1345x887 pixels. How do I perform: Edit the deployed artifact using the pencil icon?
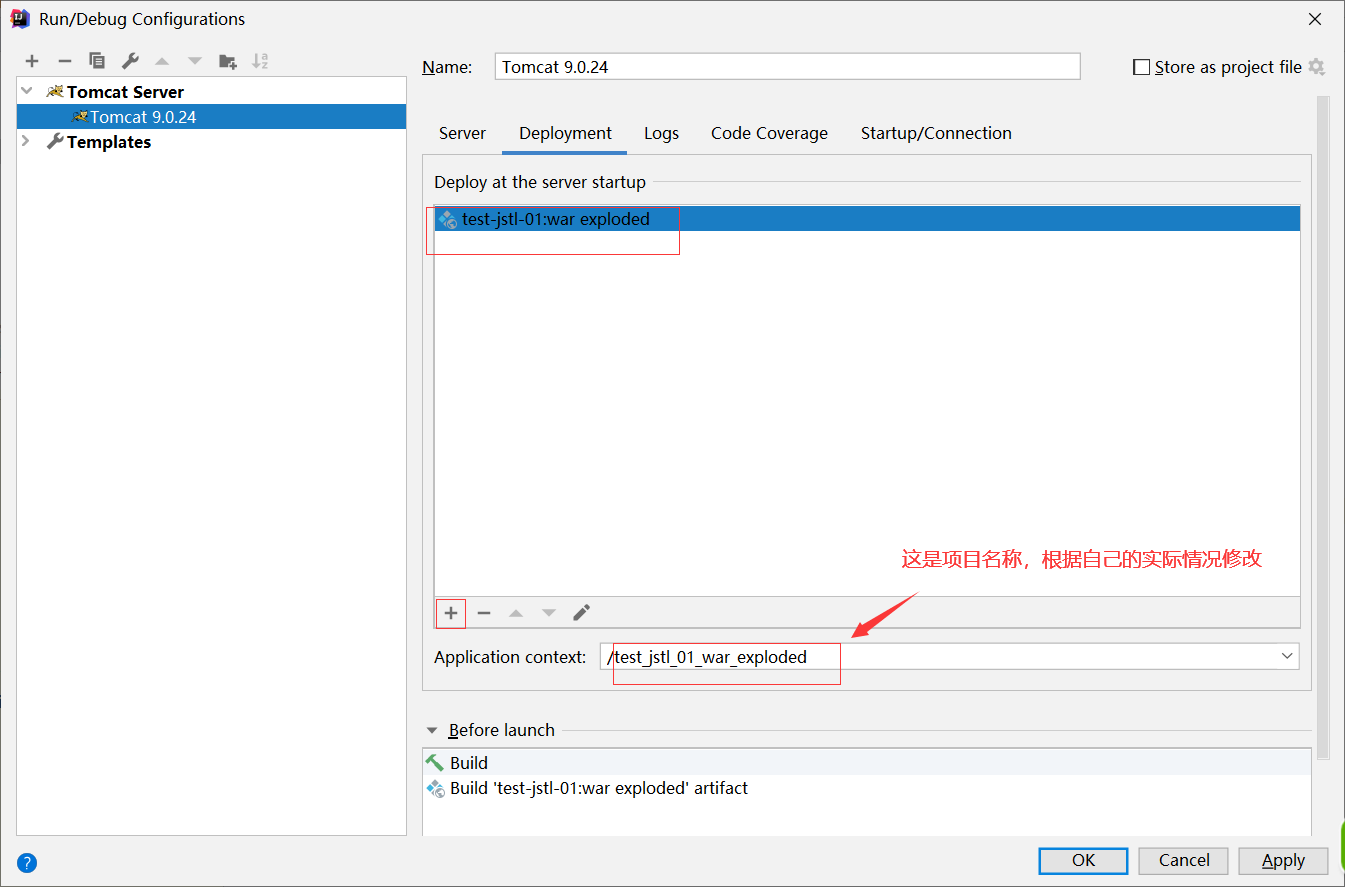(581, 613)
